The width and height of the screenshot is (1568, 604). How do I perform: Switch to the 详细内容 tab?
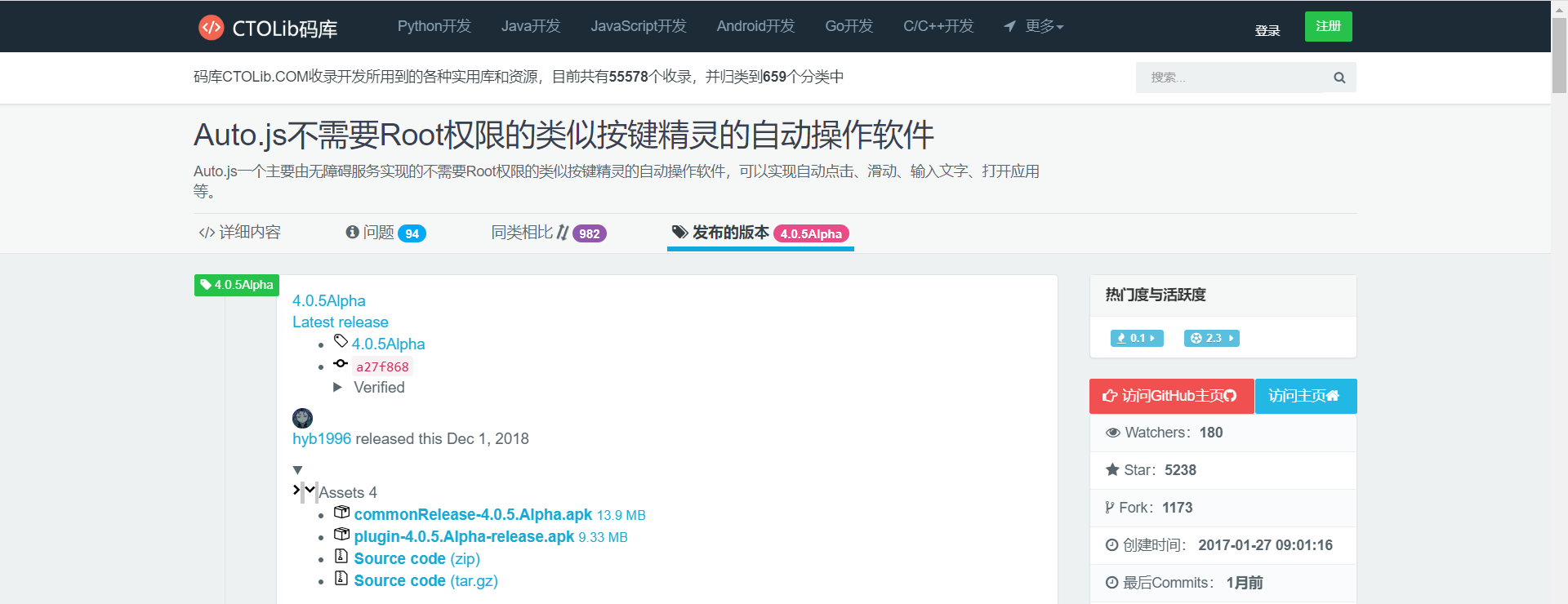pos(239,233)
